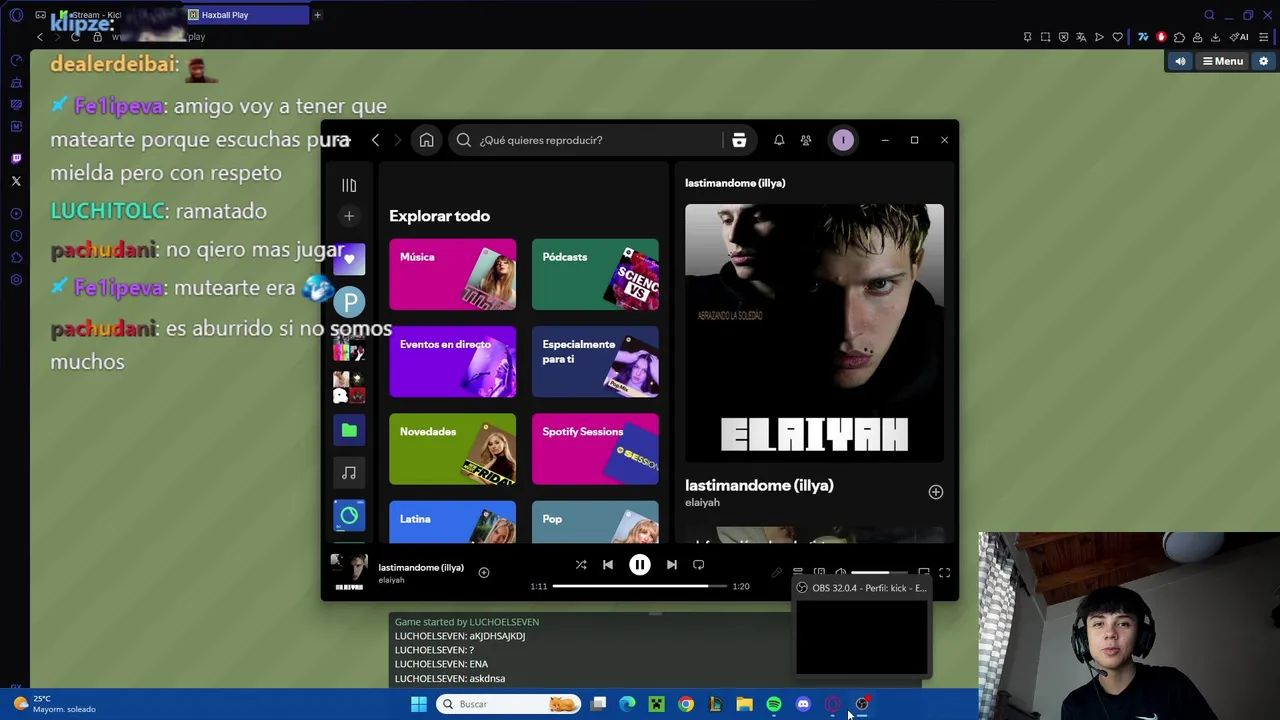This screenshot has width=1280, height=720.
Task: Open Spotify friend activity icon
Action: tap(806, 140)
